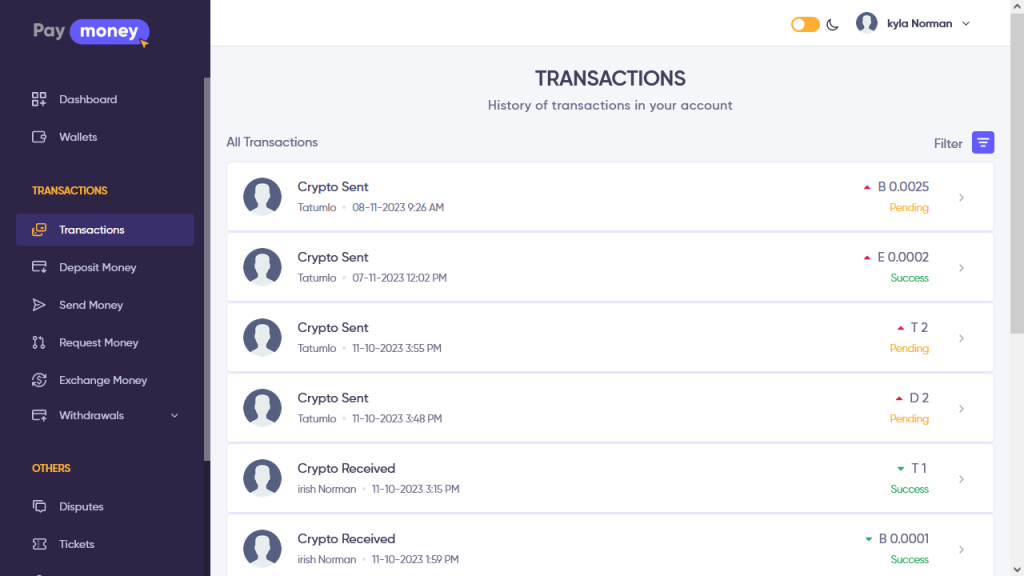1024x576 pixels.
Task: Click the Wallets icon in sidebar
Action: 39,137
